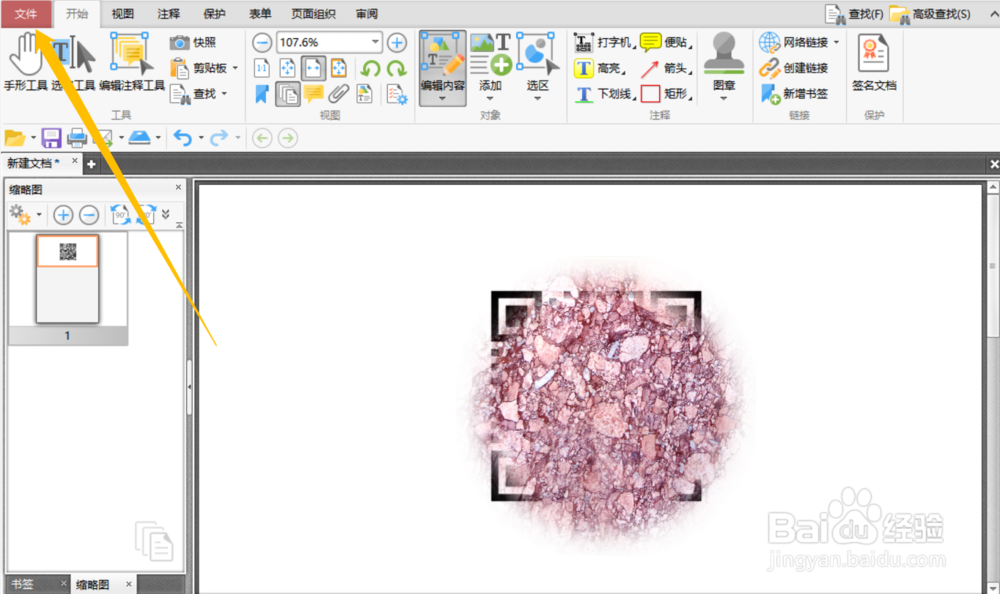Switch to the View ribbon tab

click(122, 14)
